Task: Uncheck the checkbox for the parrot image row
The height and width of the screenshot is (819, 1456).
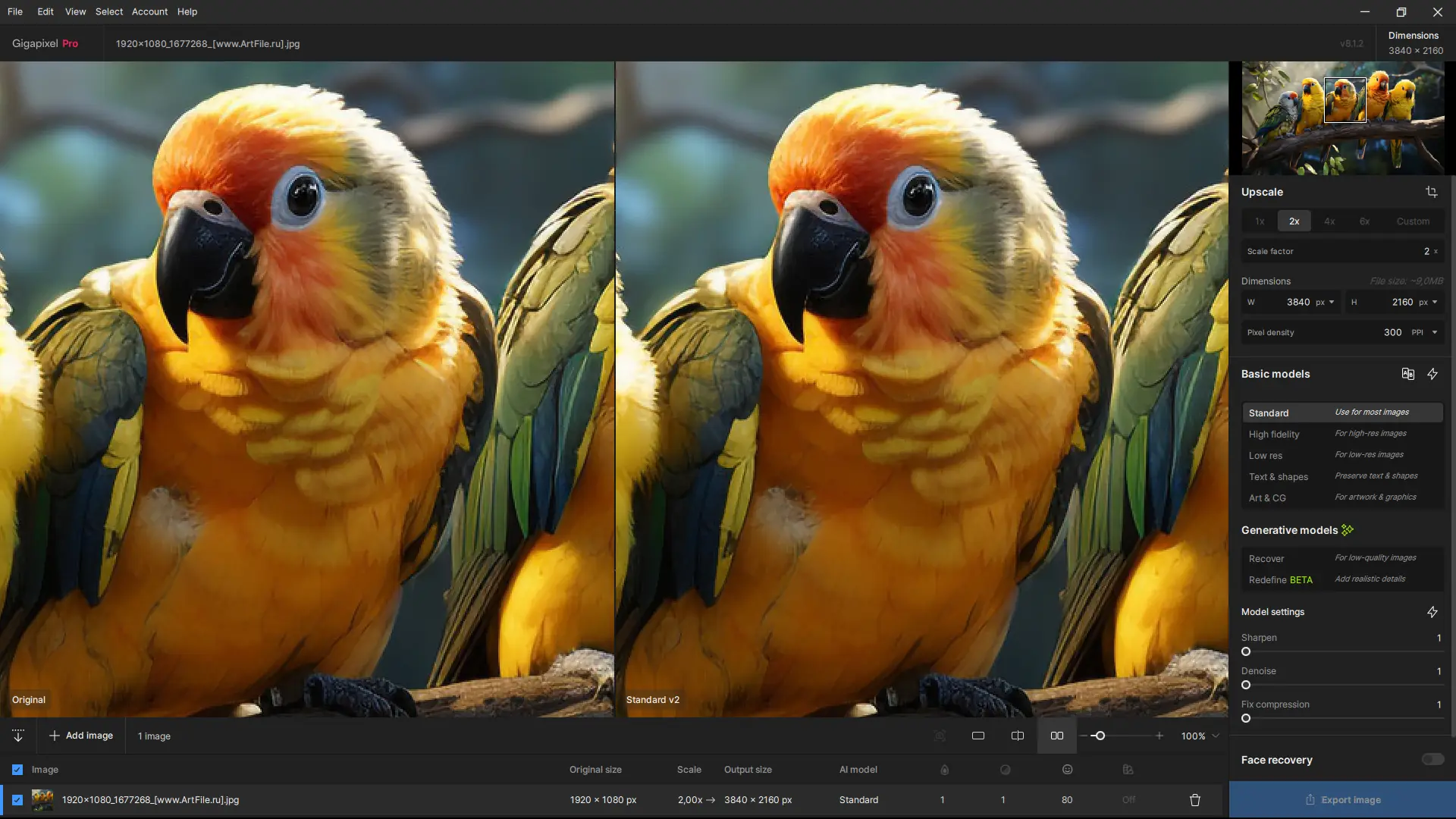Action: (17, 800)
